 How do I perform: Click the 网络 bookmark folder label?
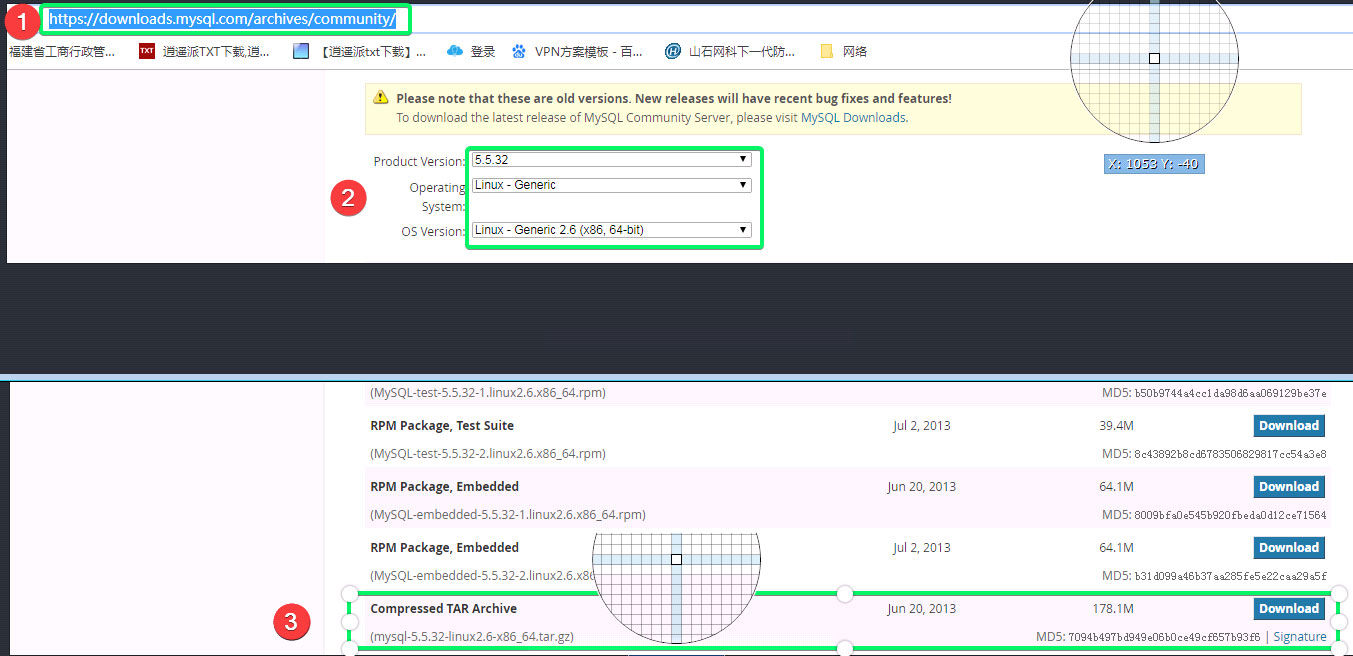coord(855,51)
